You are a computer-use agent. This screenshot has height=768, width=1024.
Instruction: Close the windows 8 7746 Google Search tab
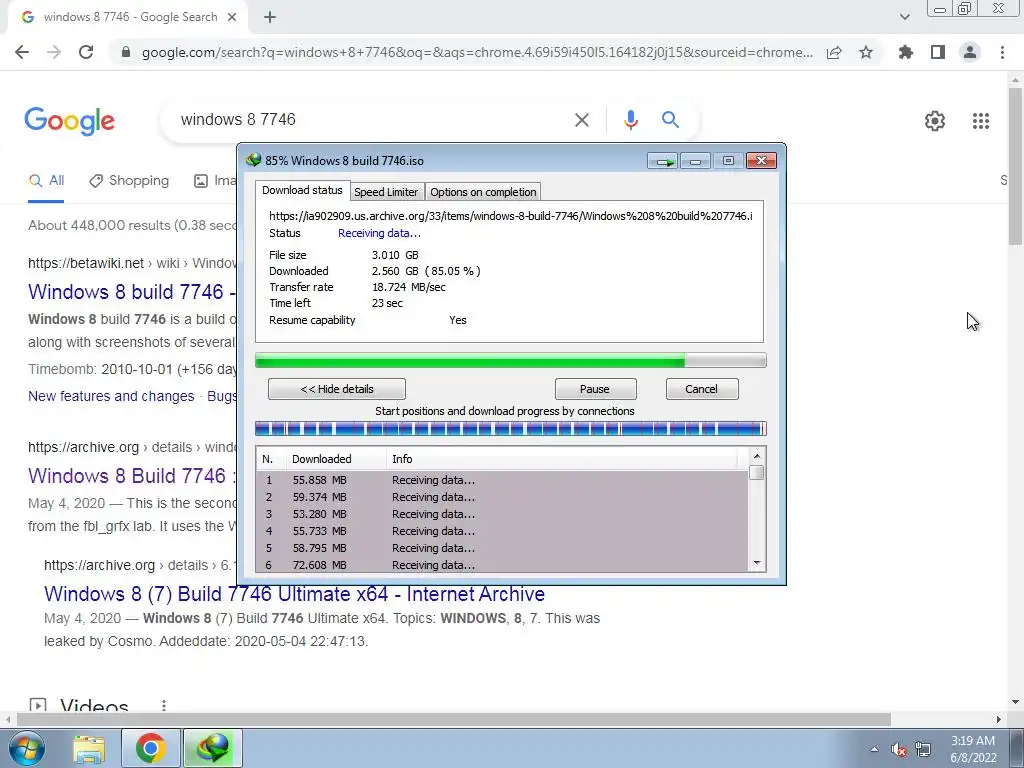[x=232, y=18]
